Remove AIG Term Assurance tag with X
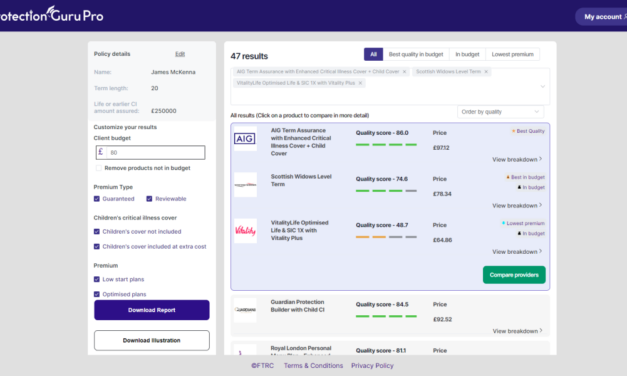Screen dimensions: 627x376 point(404,72)
